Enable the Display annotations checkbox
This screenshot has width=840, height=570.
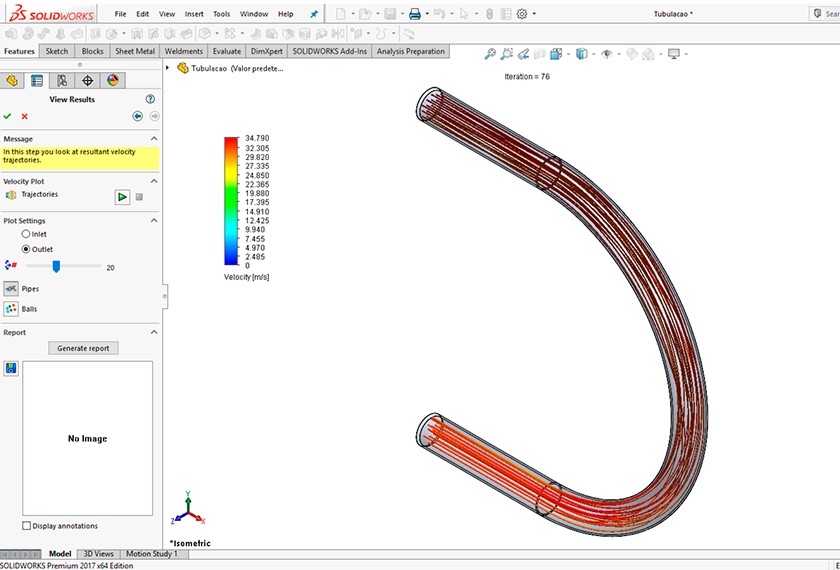(26, 526)
